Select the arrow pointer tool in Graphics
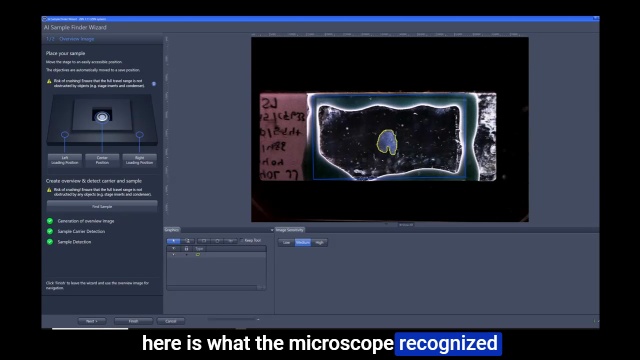The height and width of the screenshot is (360, 640). pyautogui.click(x=173, y=241)
